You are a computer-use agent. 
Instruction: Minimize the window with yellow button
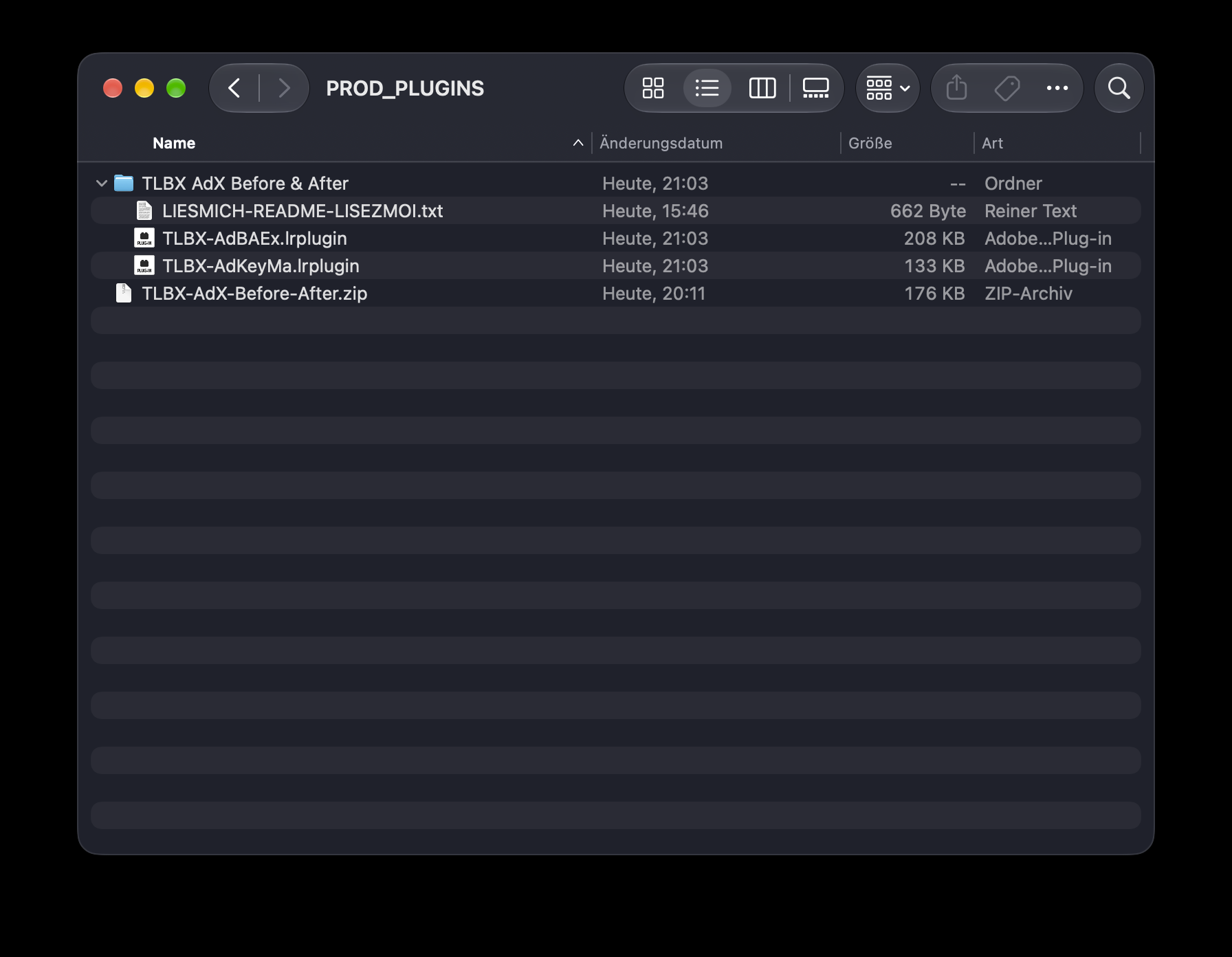tap(144, 88)
